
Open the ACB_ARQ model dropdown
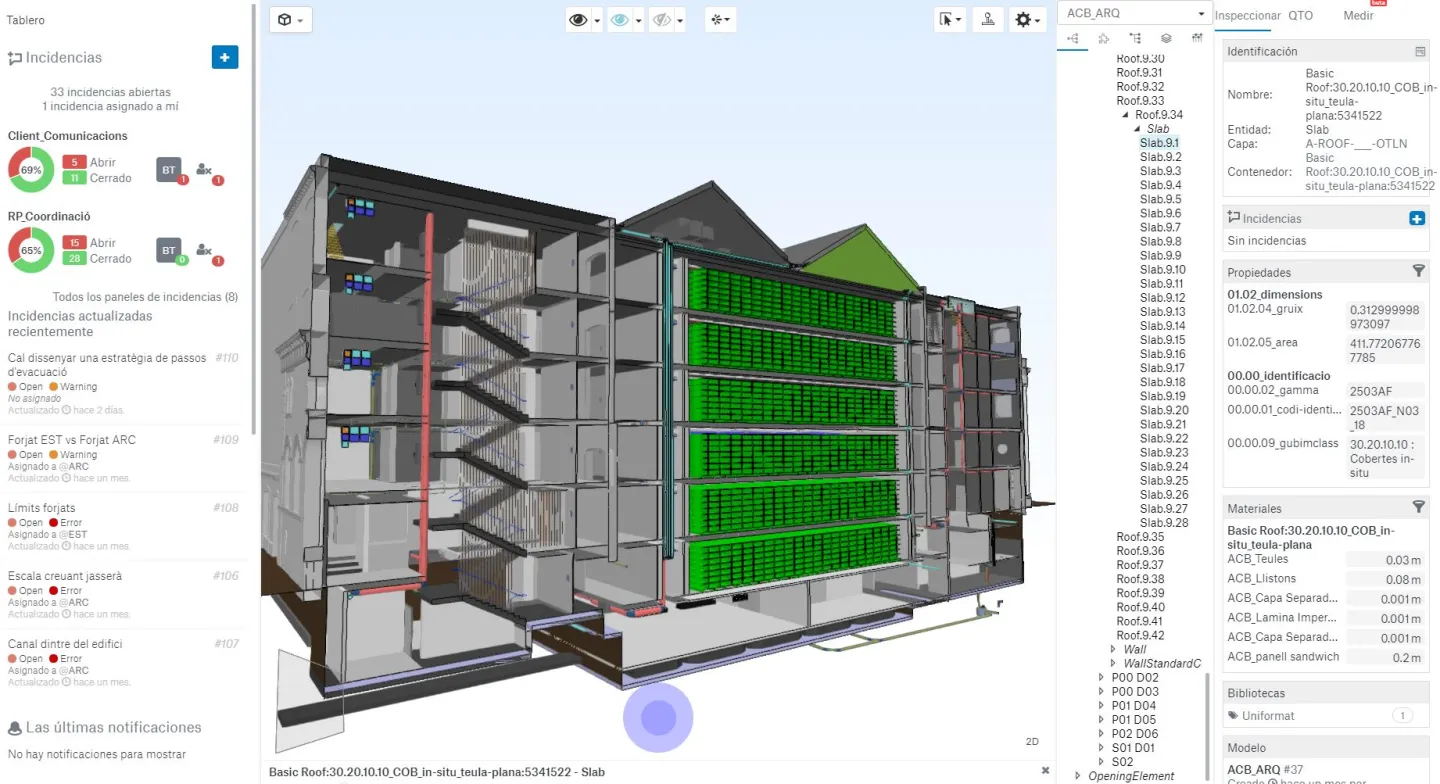pos(1135,13)
